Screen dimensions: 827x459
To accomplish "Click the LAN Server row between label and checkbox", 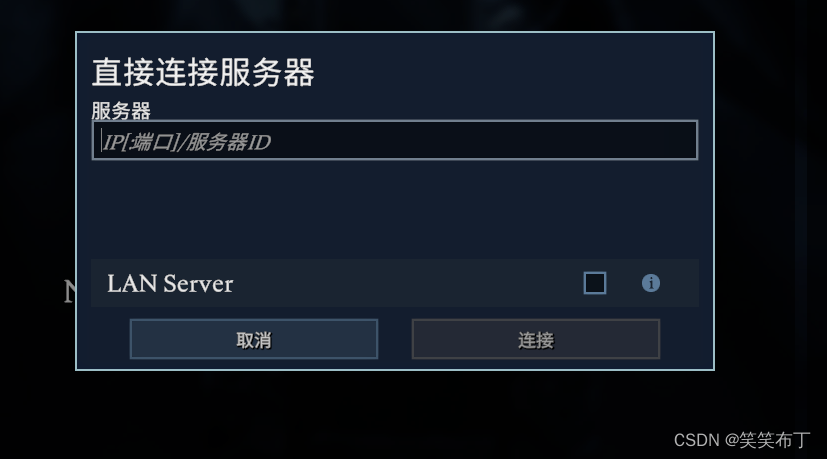I will [x=408, y=283].
